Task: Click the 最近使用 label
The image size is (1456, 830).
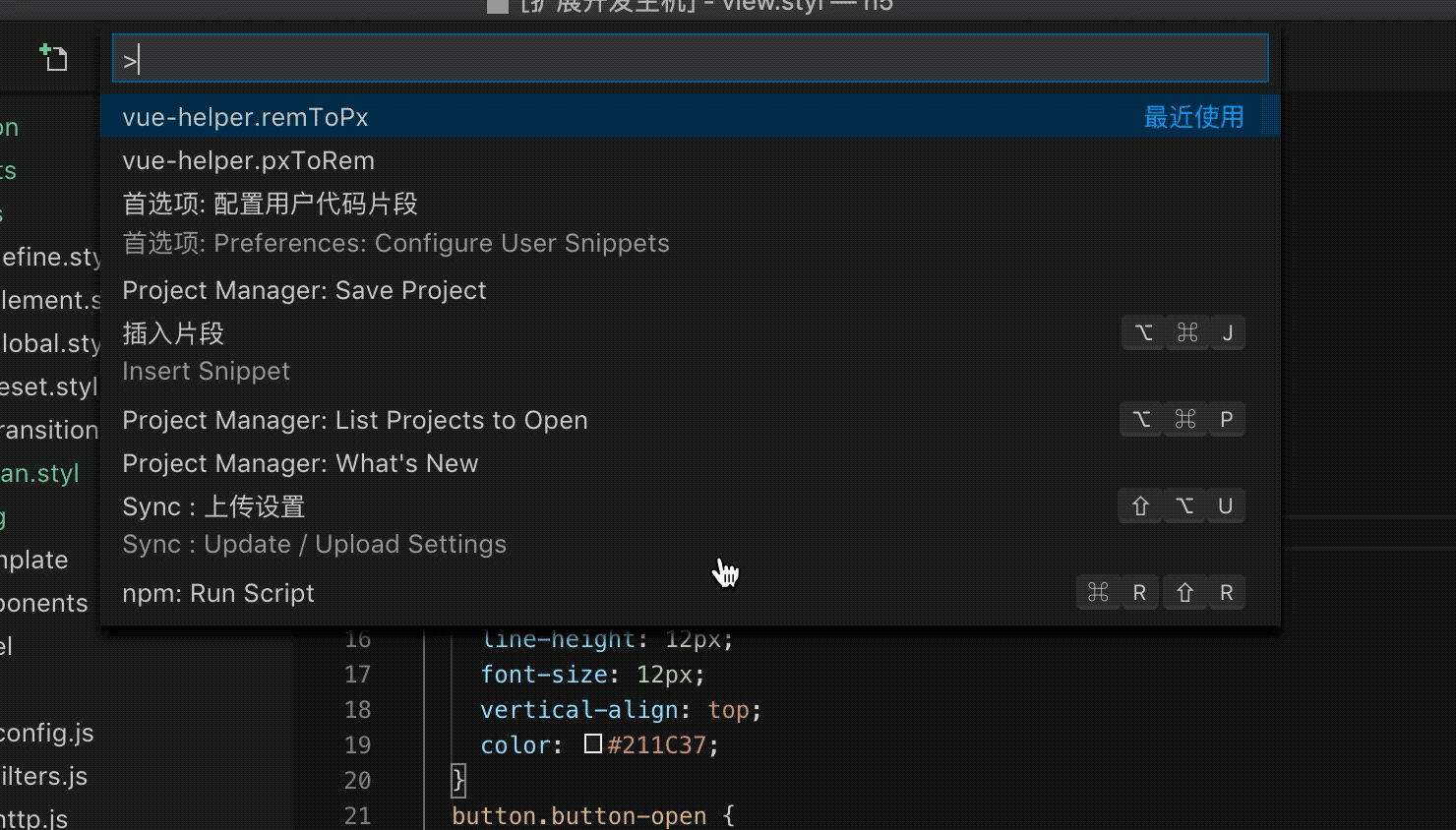Action: [x=1193, y=117]
